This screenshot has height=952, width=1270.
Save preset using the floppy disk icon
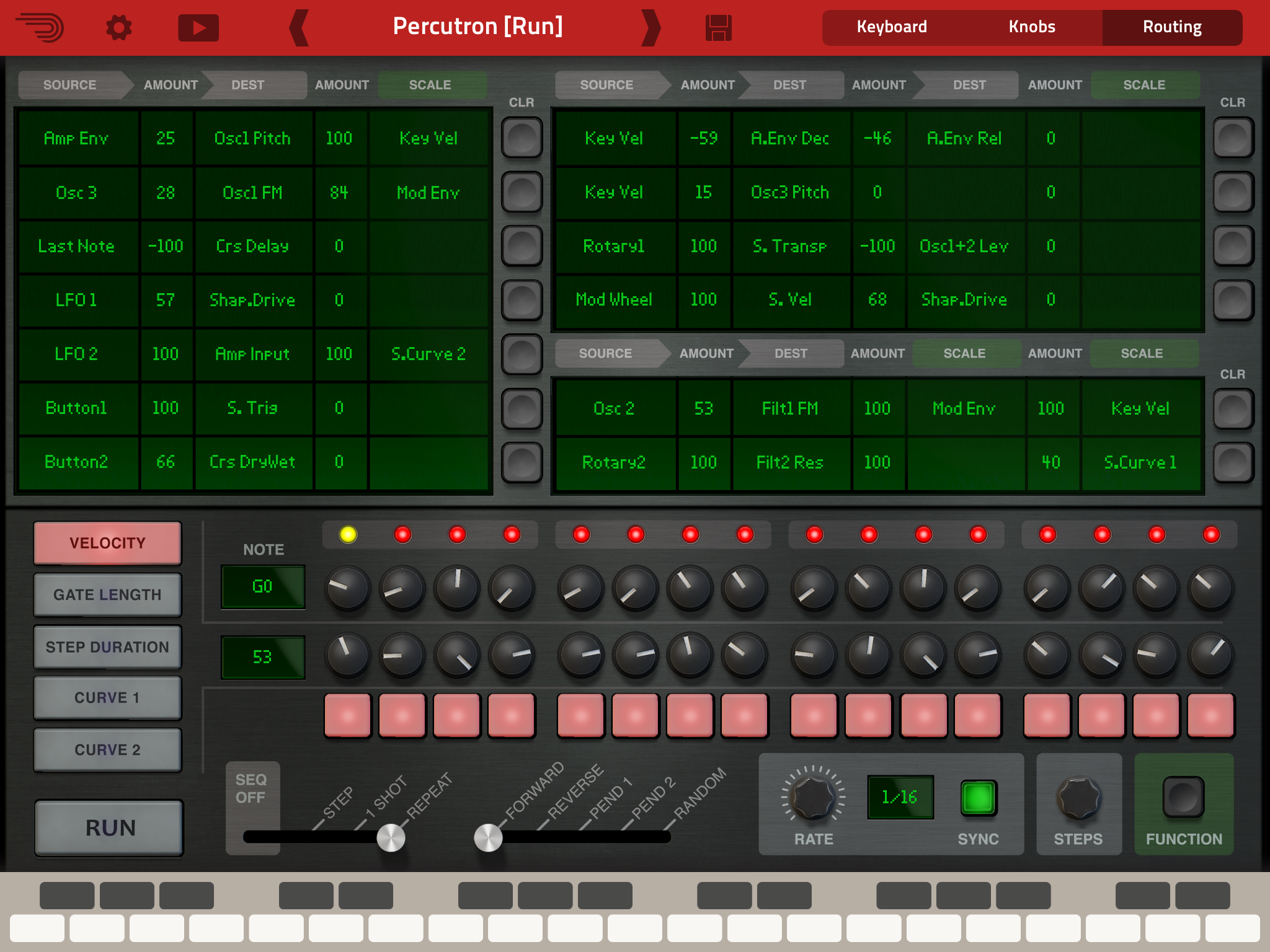pyautogui.click(x=719, y=28)
